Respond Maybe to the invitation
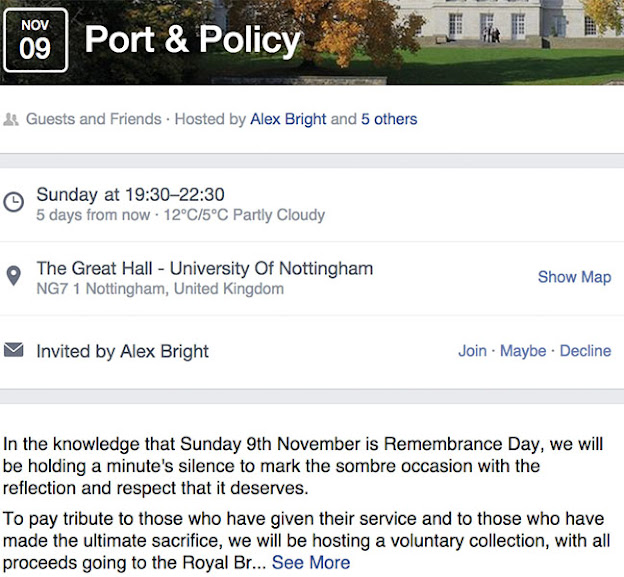Screen dimensions: 624x577 [523, 351]
